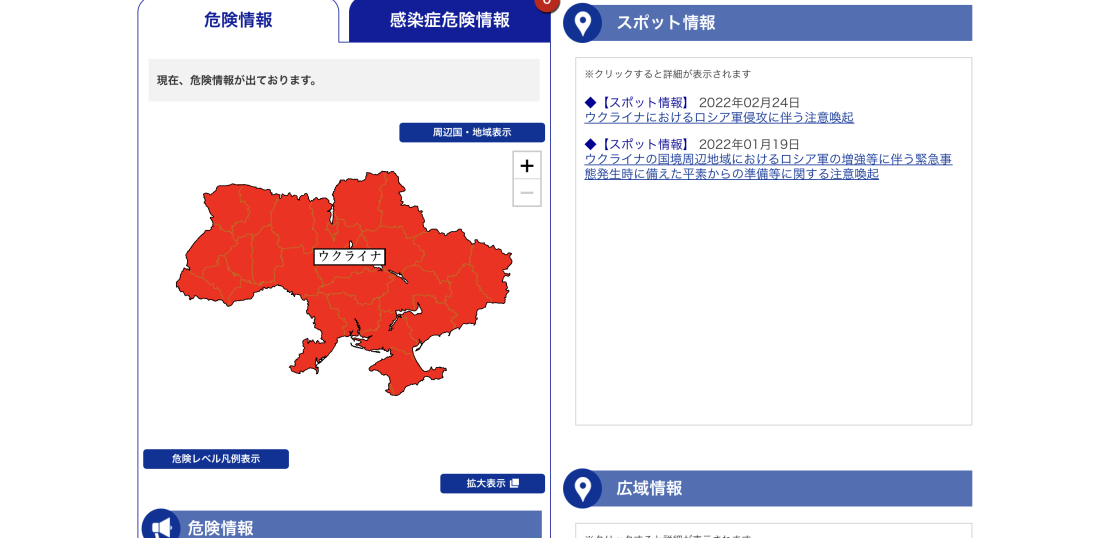This screenshot has height=538, width=1118.
Task: Click megaphone icon beside 危険情報 heading
Action: (x=160, y=526)
